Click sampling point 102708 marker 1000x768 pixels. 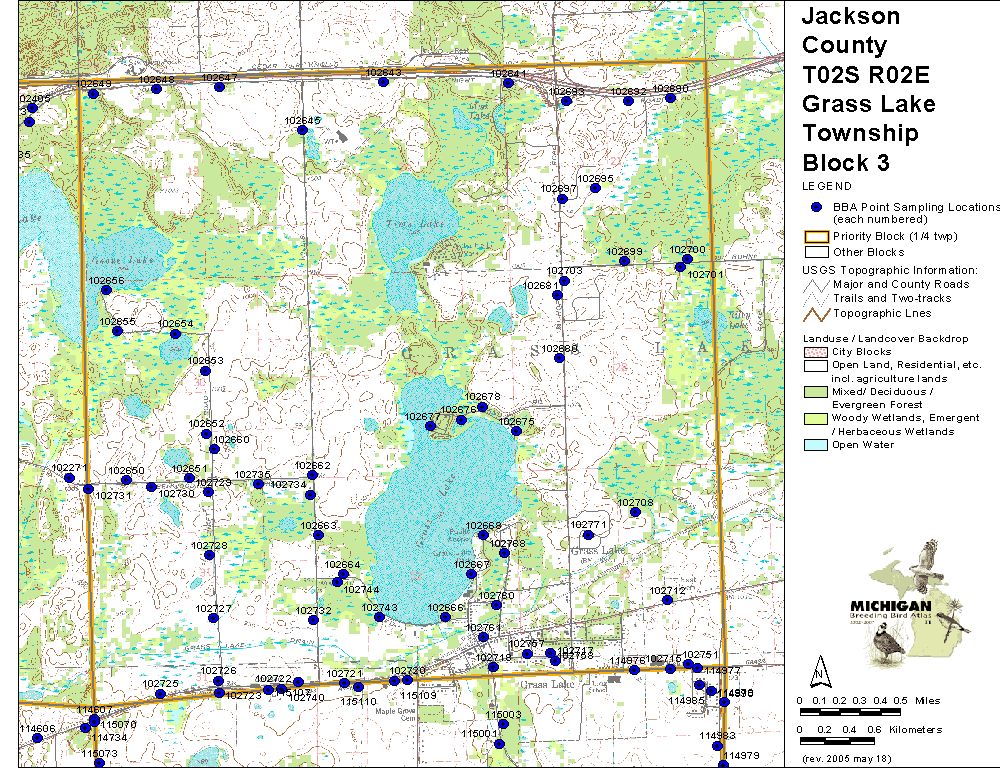click(x=635, y=512)
